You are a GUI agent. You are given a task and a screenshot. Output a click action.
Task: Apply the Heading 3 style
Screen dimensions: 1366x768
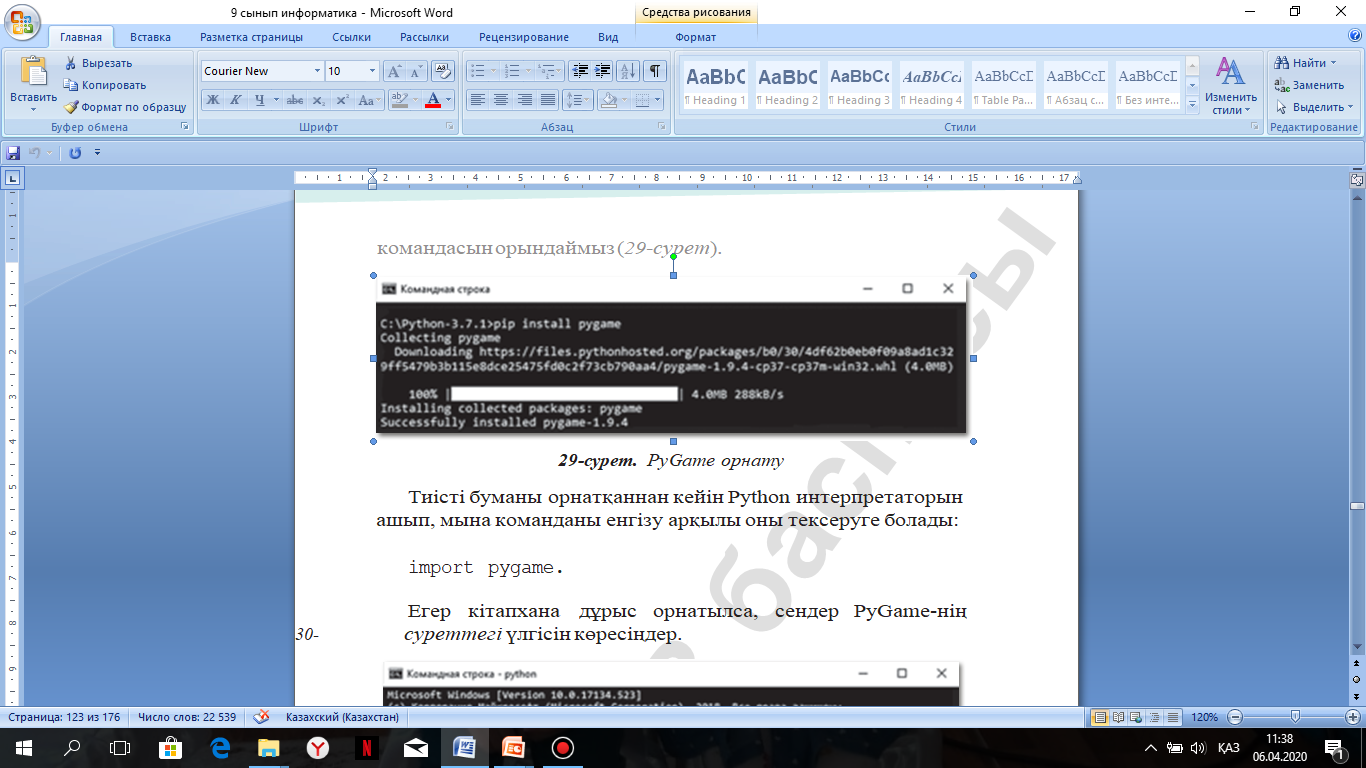(859, 86)
